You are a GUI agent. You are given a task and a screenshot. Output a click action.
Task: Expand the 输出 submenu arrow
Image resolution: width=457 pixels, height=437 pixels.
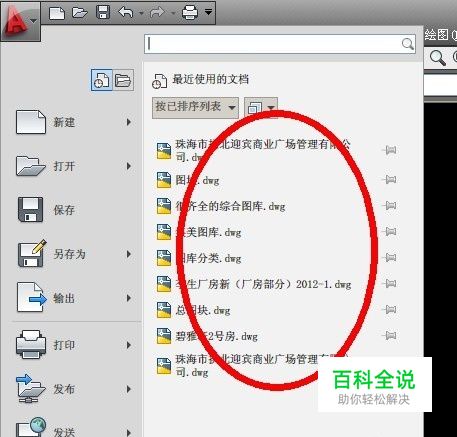coord(129,298)
